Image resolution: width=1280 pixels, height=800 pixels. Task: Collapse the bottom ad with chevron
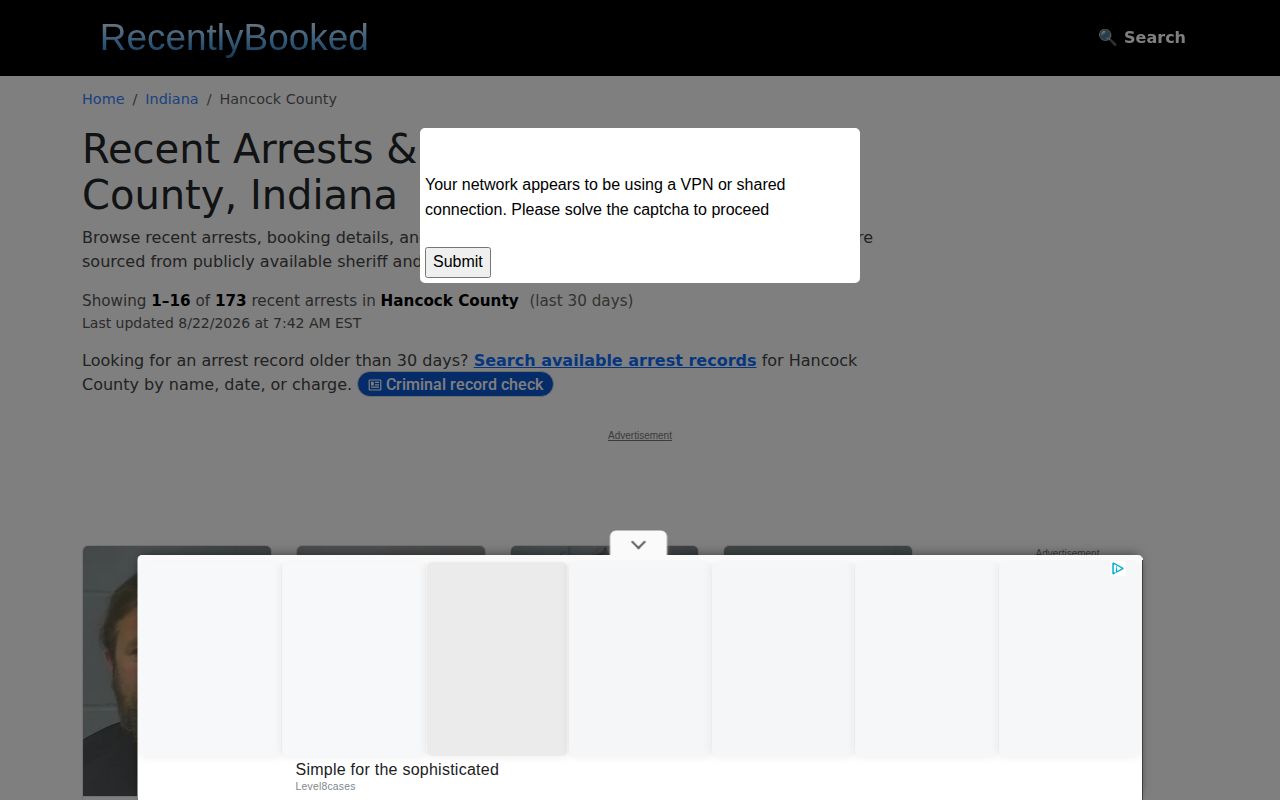click(x=638, y=544)
